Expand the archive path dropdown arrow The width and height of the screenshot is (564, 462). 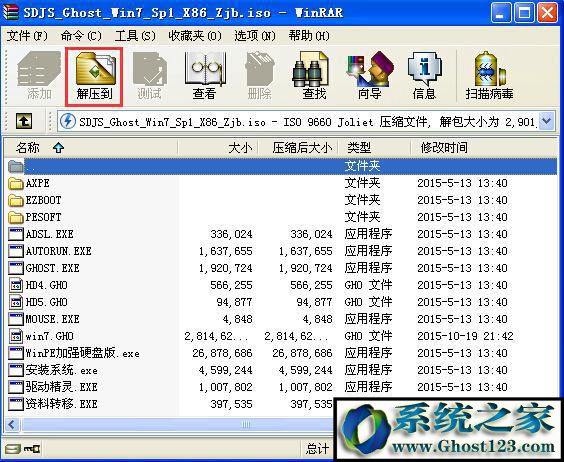pos(546,121)
